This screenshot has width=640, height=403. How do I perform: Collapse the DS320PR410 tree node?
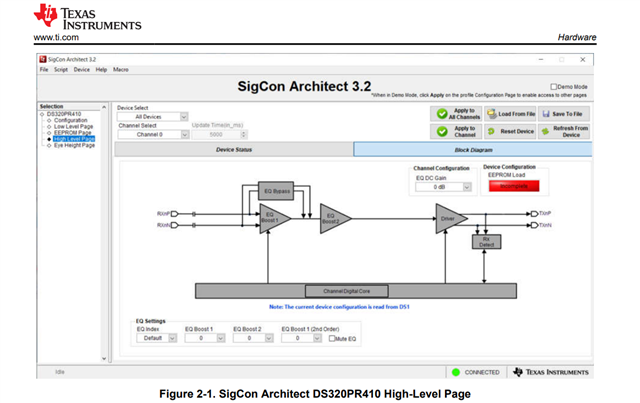[x=42, y=114]
